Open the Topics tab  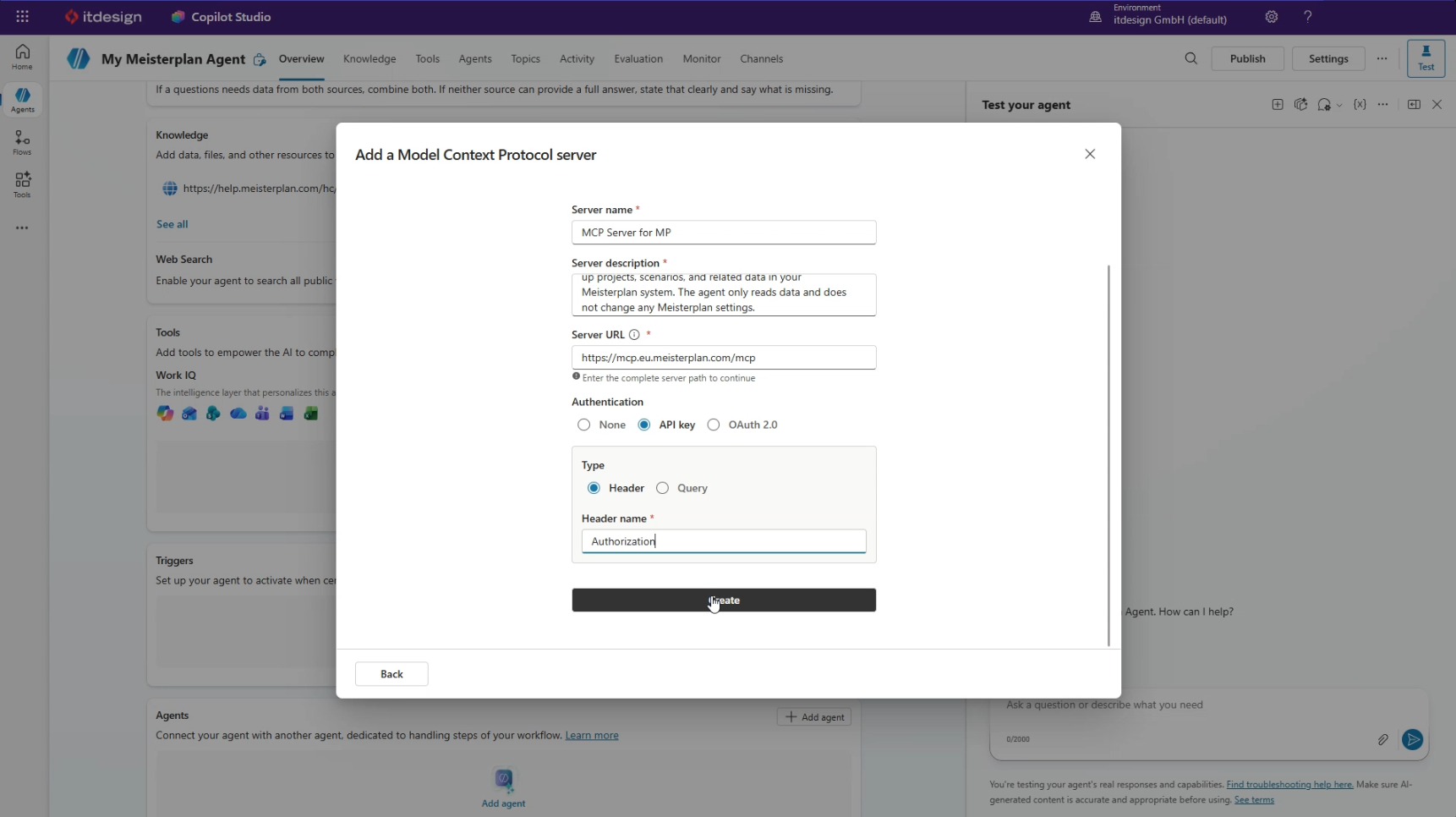coord(525,58)
